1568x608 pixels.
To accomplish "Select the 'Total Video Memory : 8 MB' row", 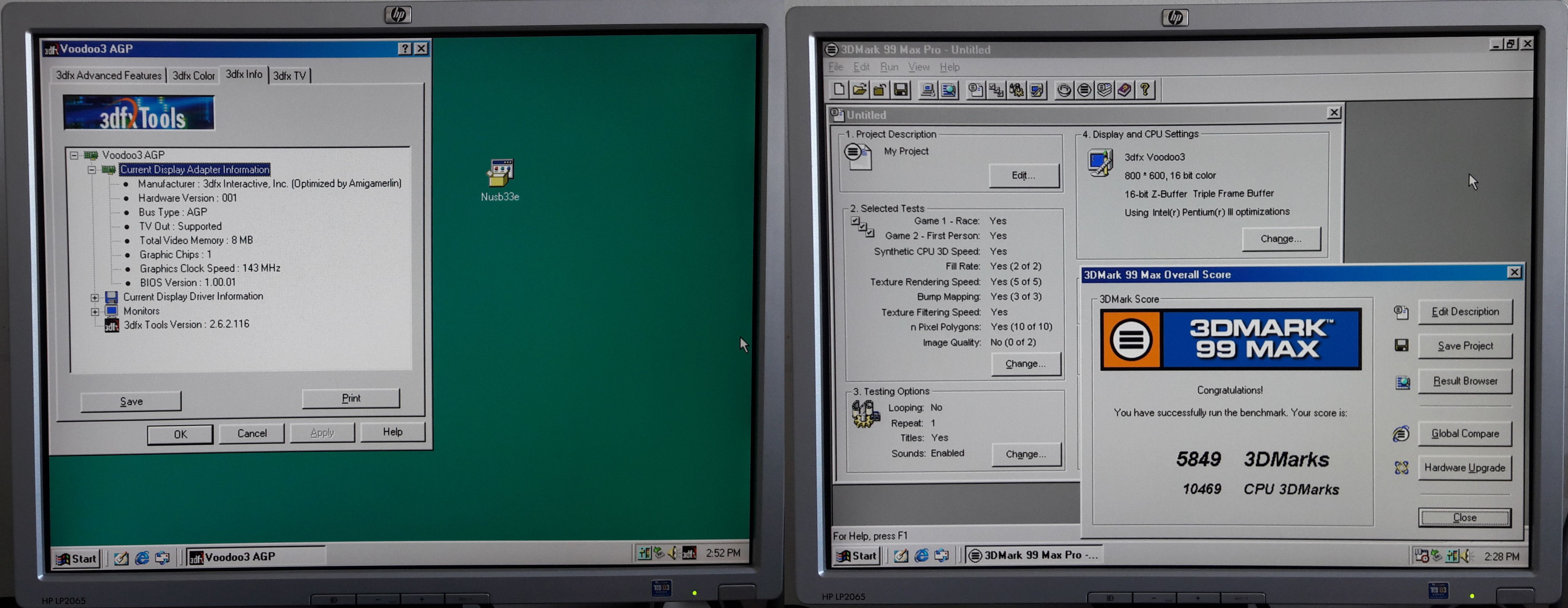I will tap(196, 240).
